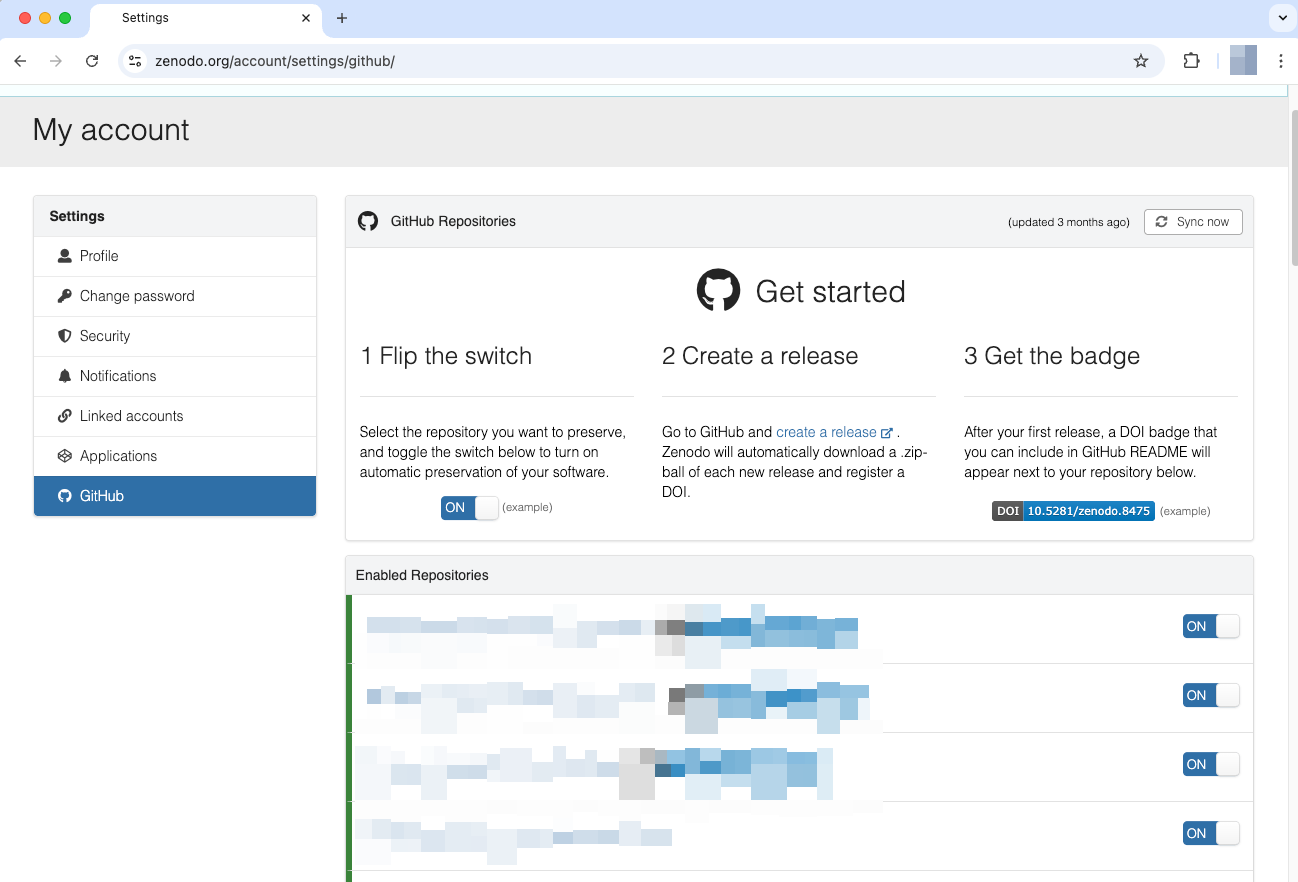Select Applications in the settings menu

(118, 456)
